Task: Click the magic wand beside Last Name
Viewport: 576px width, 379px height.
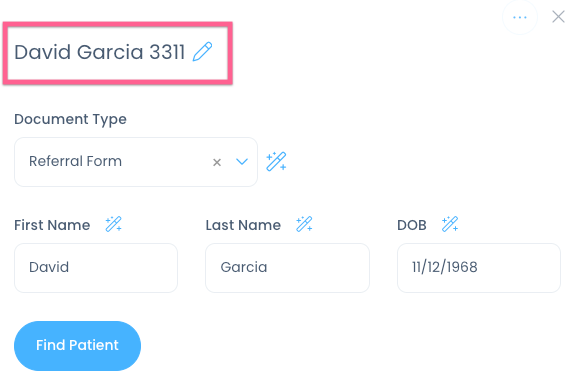Action: tap(304, 224)
